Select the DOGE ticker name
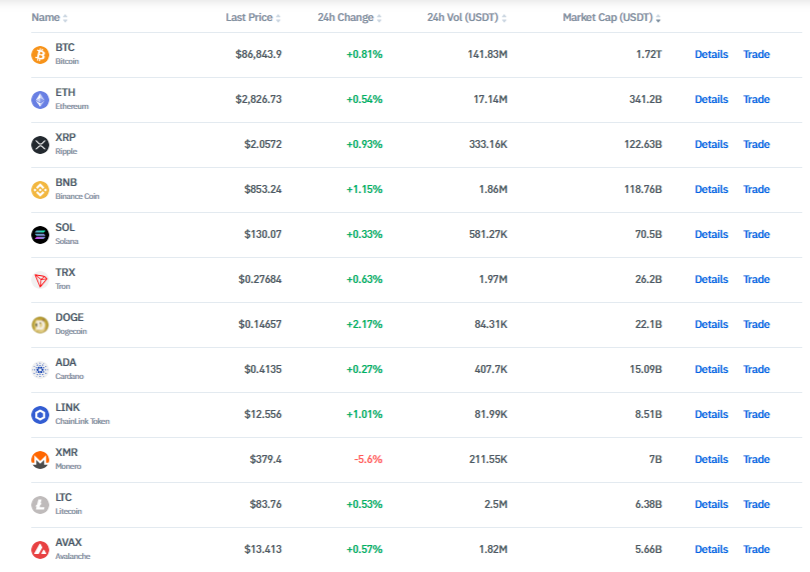Screen dimensions: 810x572 70,317
